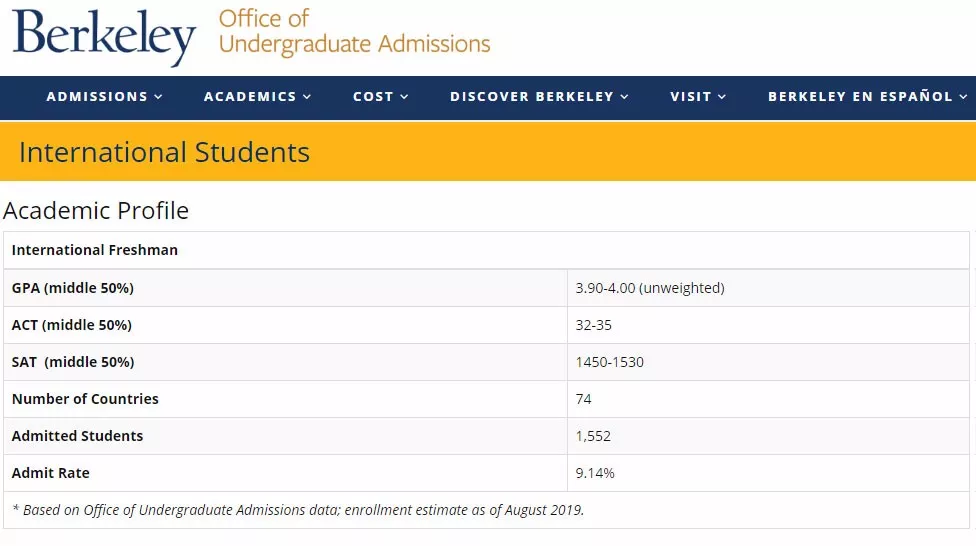Select the 9.14% admit rate value

tap(595, 473)
